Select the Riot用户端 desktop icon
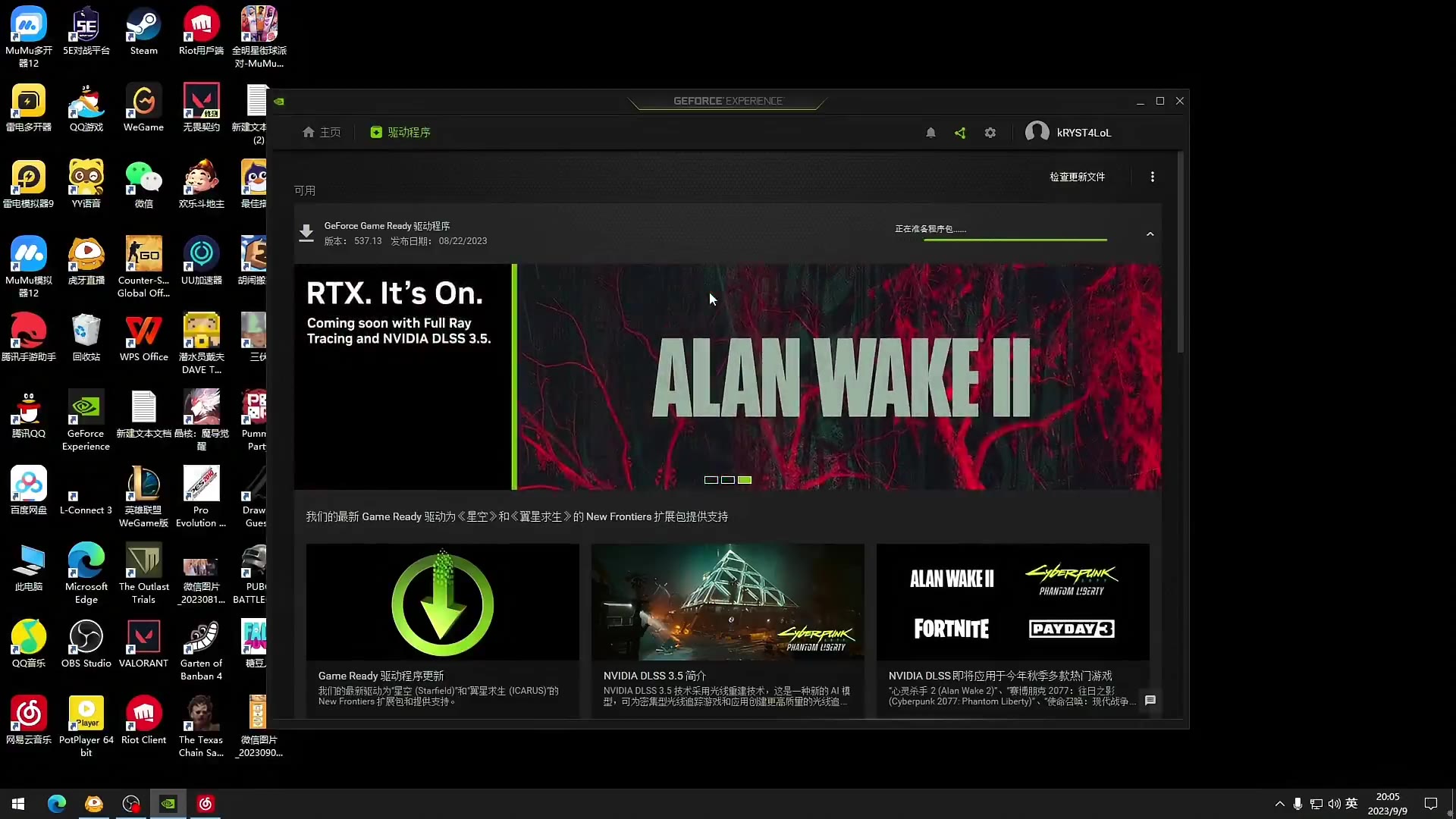This screenshot has width=1456, height=819. click(x=201, y=32)
